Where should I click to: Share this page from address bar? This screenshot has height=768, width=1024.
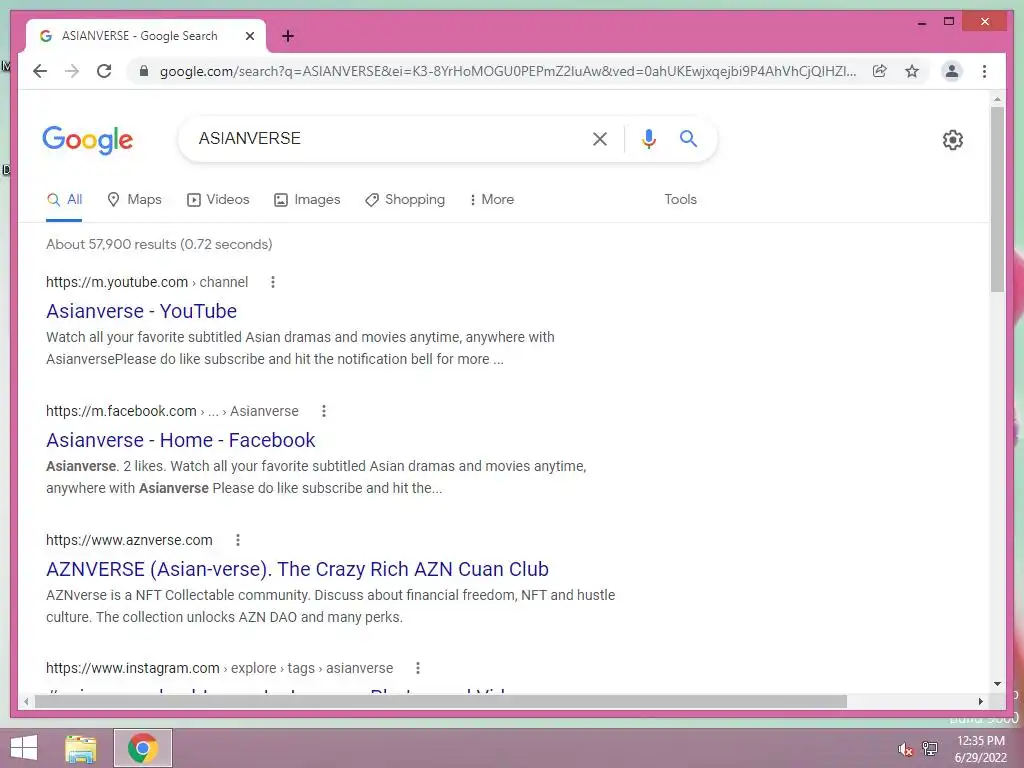click(x=880, y=71)
